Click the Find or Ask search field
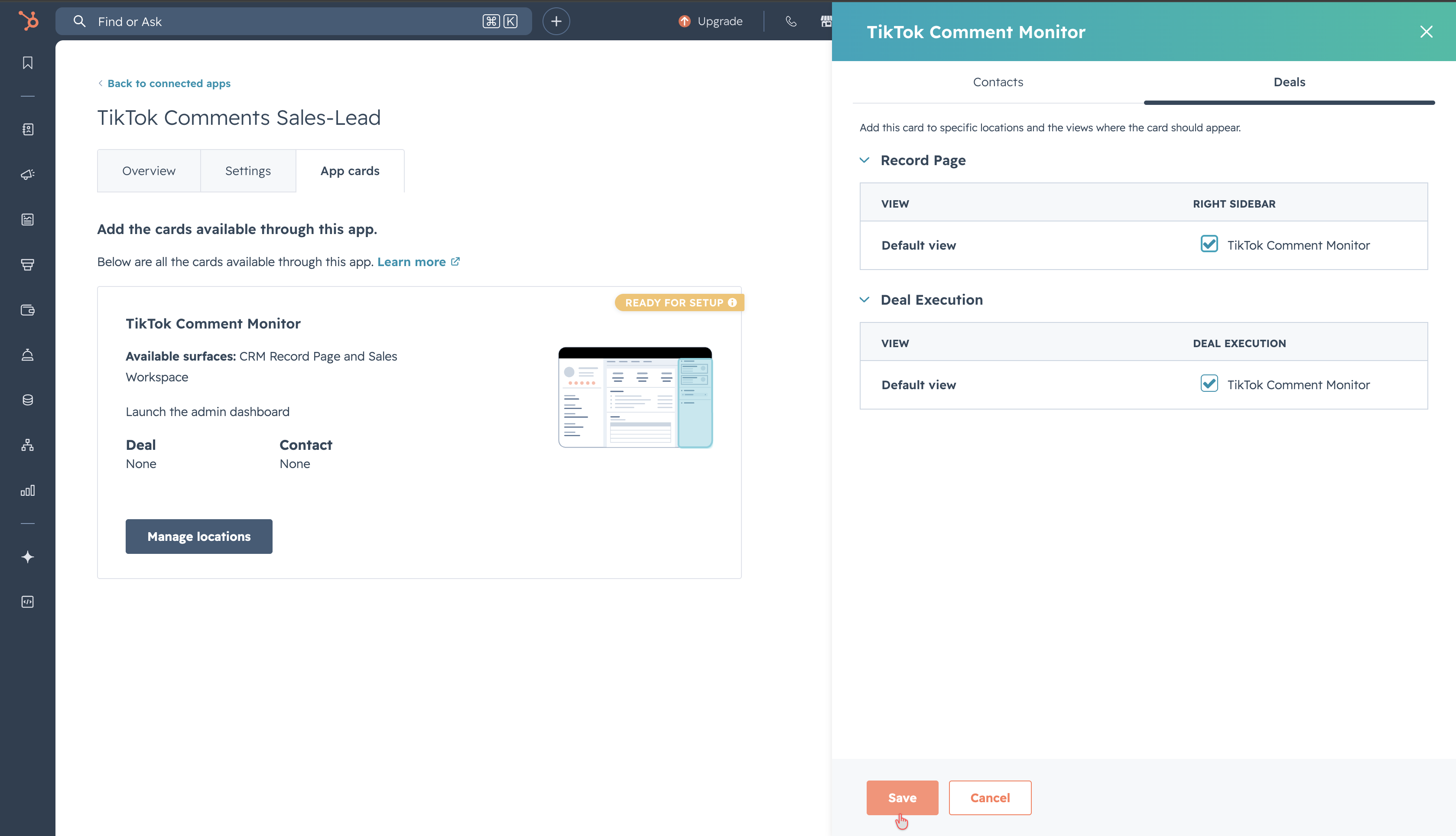This screenshot has height=836, width=1456. pyautogui.click(x=294, y=21)
